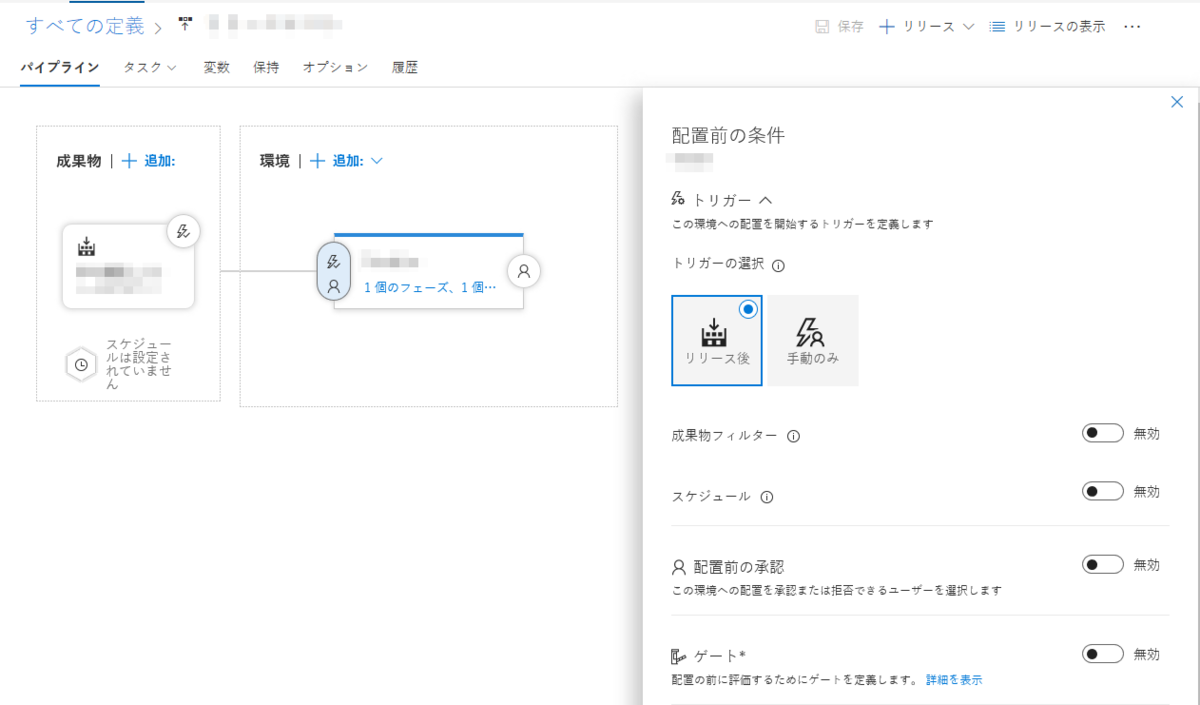This screenshot has height=705, width=1200.
Task: Enable the ゲート toggle
Action: pos(1102,653)
